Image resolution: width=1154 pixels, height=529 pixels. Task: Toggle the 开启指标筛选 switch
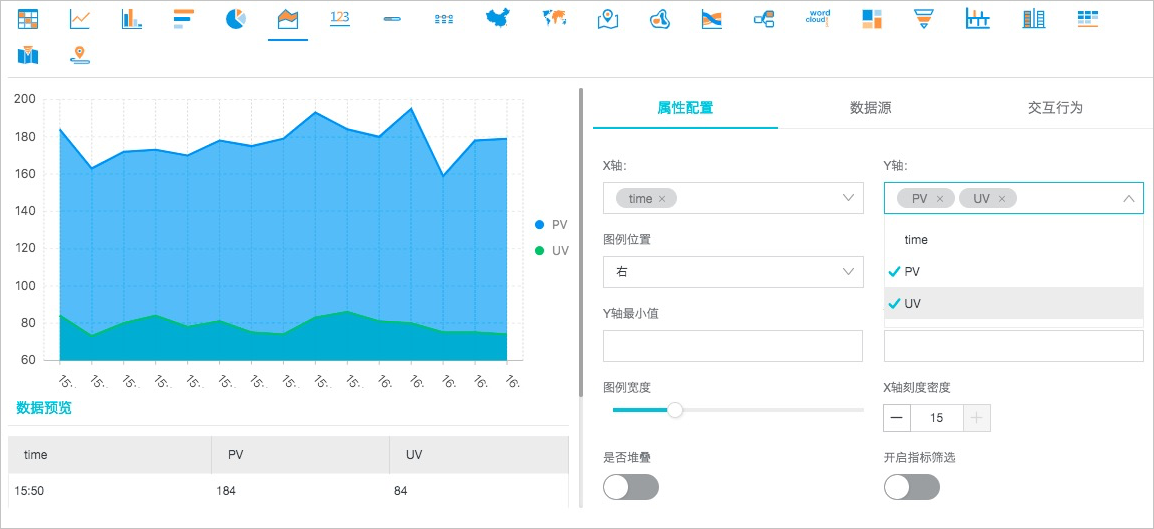point(912,487)
